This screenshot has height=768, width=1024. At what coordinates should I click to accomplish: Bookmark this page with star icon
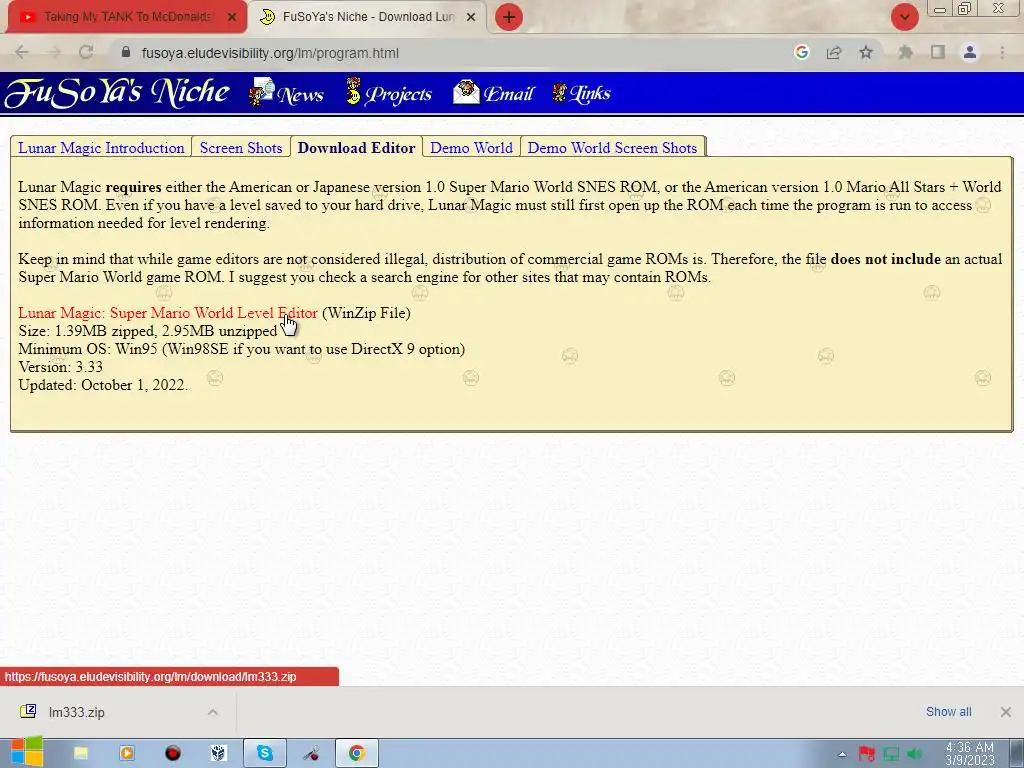point(866,52)
